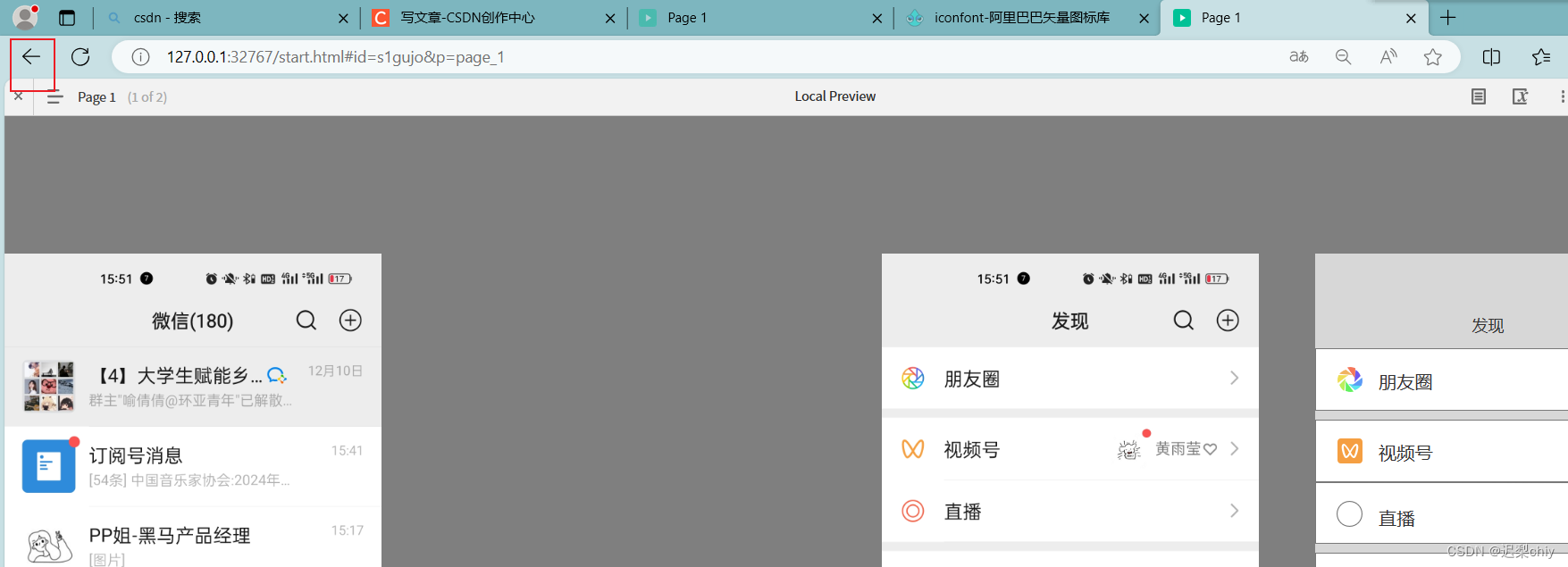1568x567 pixels.
Task: Open a new browser tab
Action: (1448, 18)
